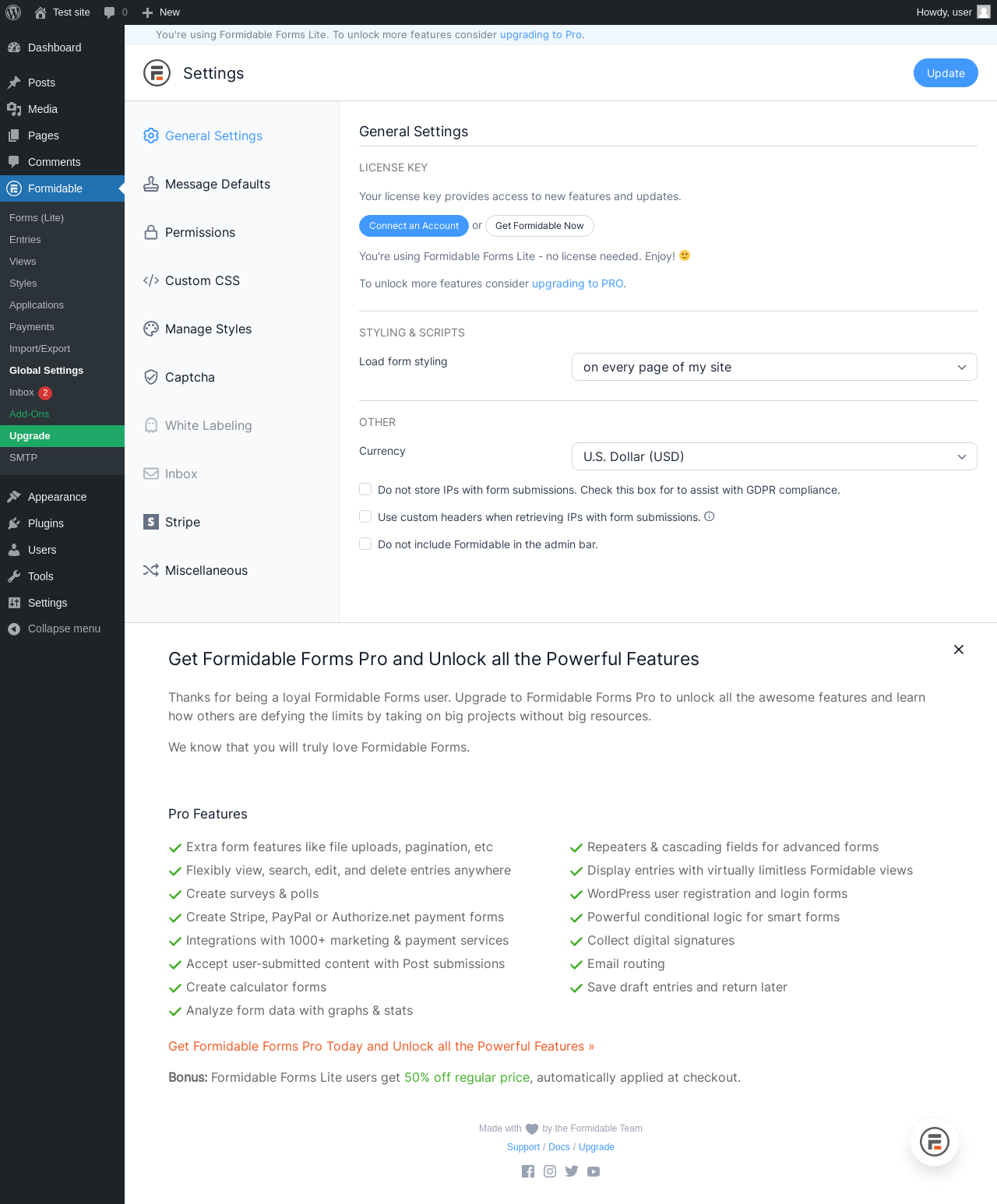Viewport: 997px width, 1204px height.
Task: Check 'Do not include Formidable in admin bar'
Action: point(365,544)
